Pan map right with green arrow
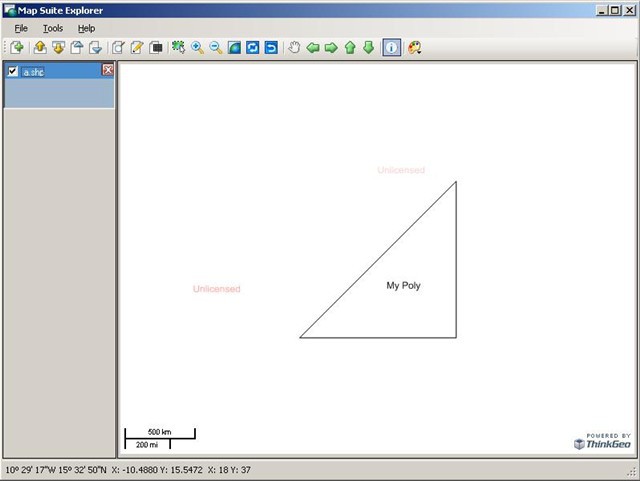The width and height of the screenshot is (640, 481). [331, 47]
